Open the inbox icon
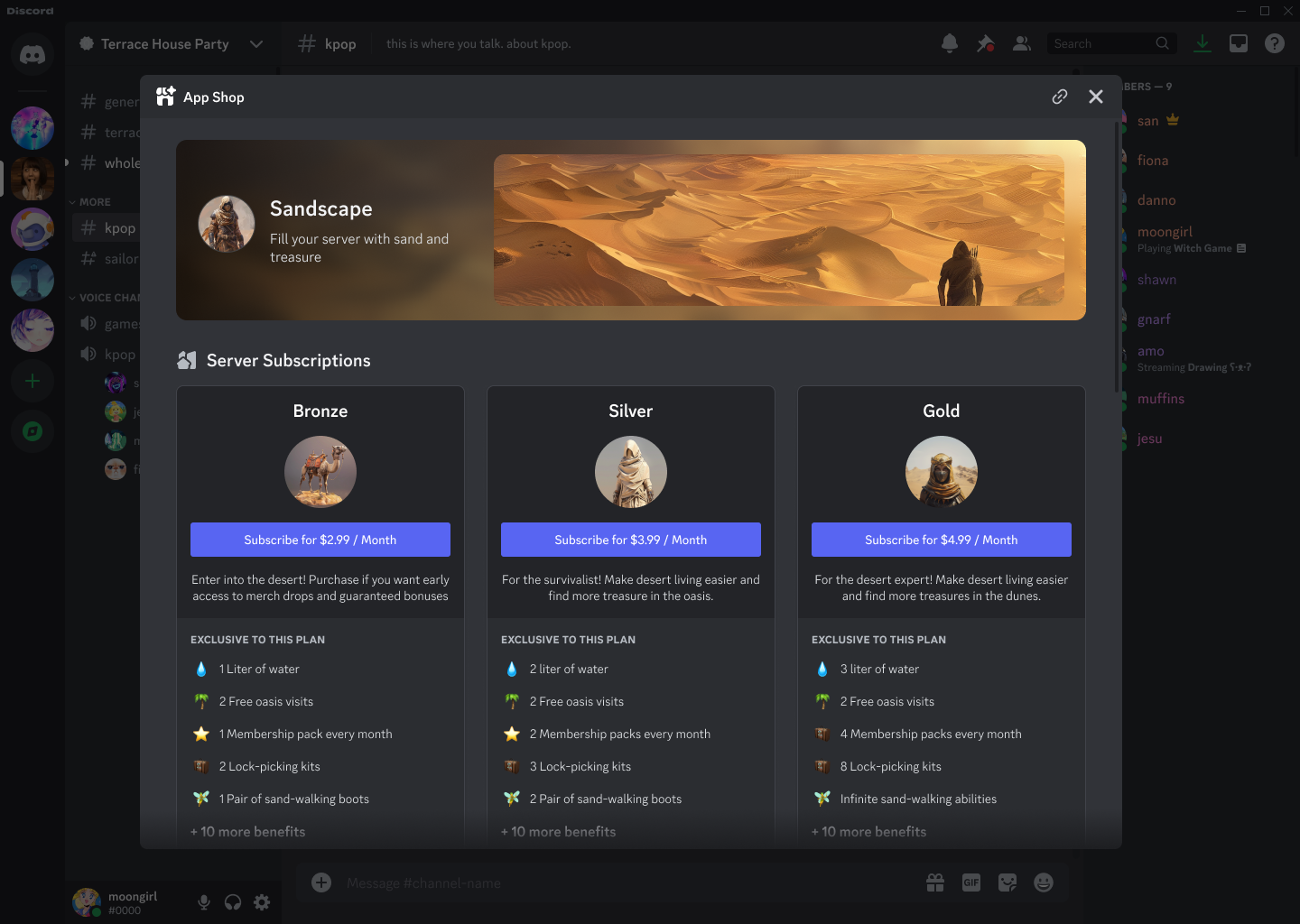This screenshot has height=924, width=1300. 1238,42
